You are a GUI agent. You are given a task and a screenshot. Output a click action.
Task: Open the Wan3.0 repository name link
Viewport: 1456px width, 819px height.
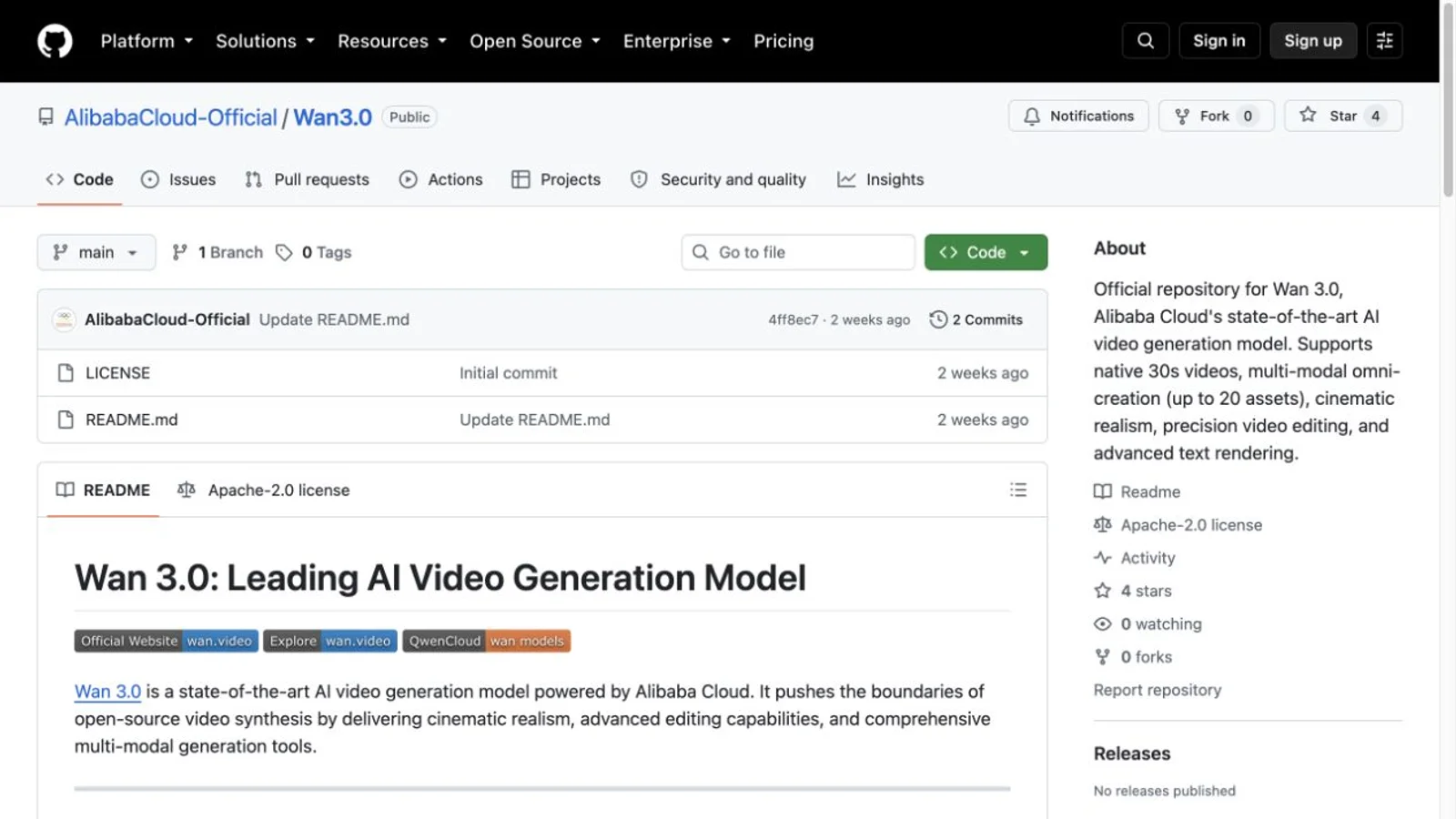pyautogui.click(x=332, y=117)
